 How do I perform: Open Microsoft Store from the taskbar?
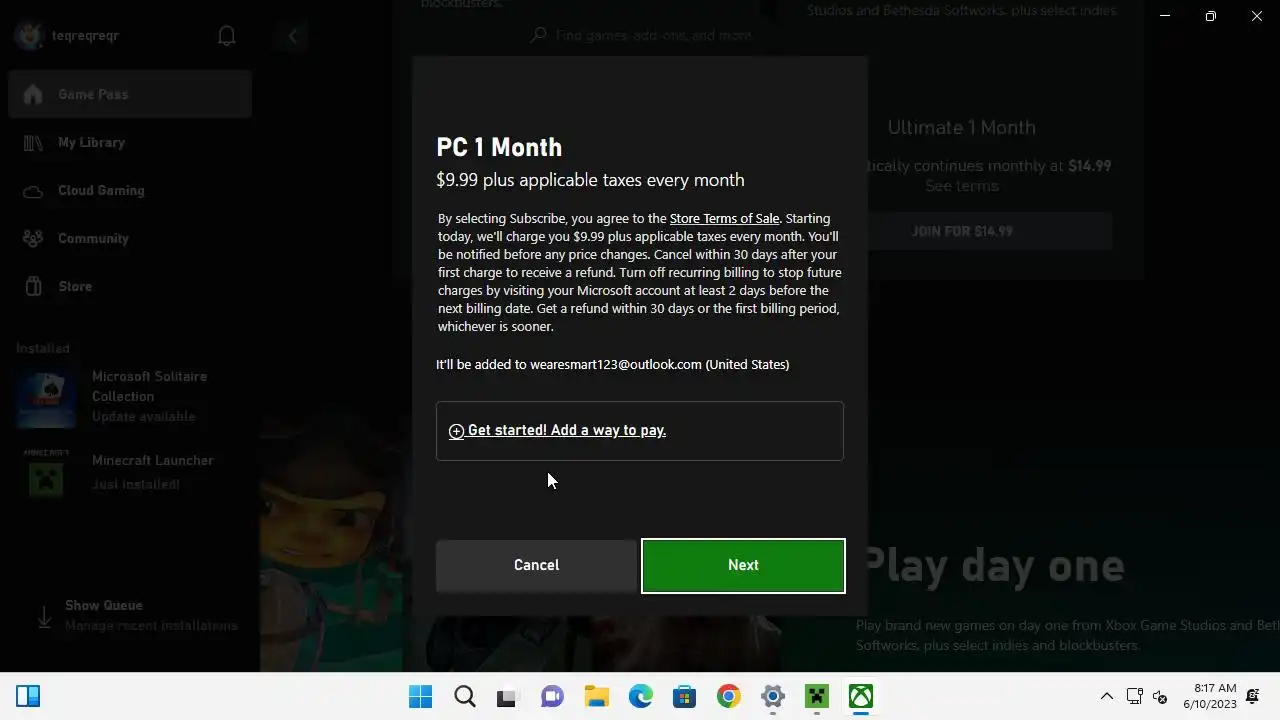pyautogui.click(x=684, y=697)
